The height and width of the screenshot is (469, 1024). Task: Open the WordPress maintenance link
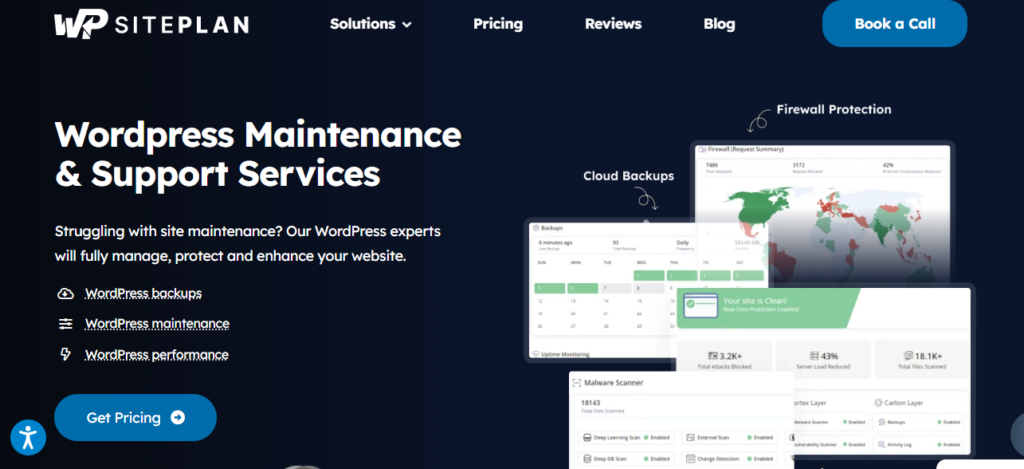click(x=157, y=324)
